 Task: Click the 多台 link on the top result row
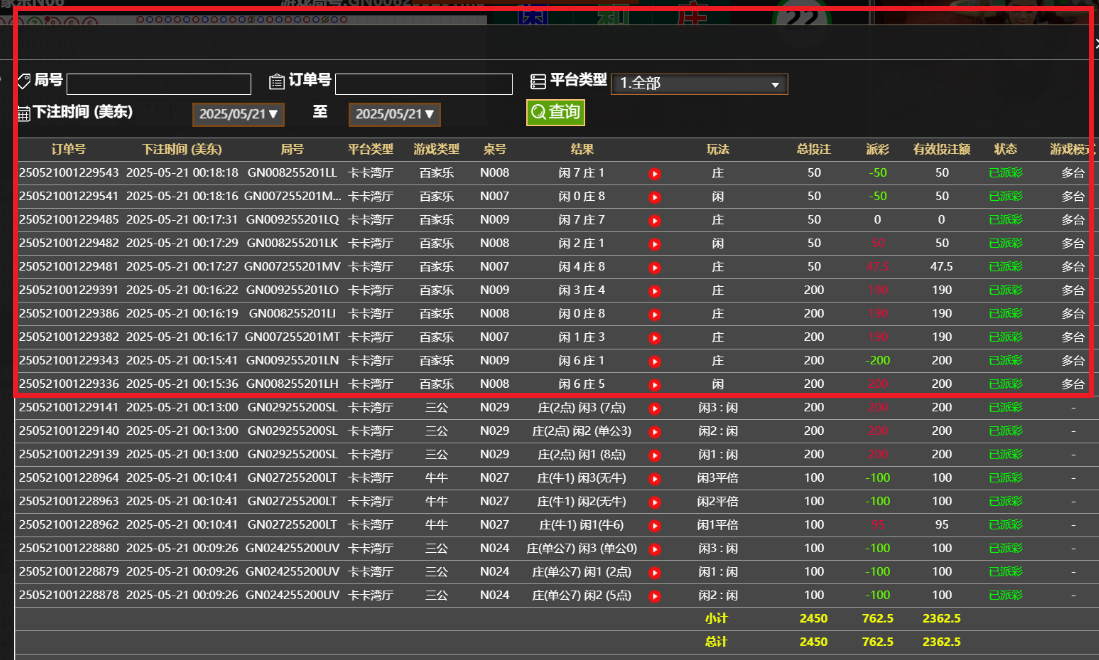[1073, 172]
